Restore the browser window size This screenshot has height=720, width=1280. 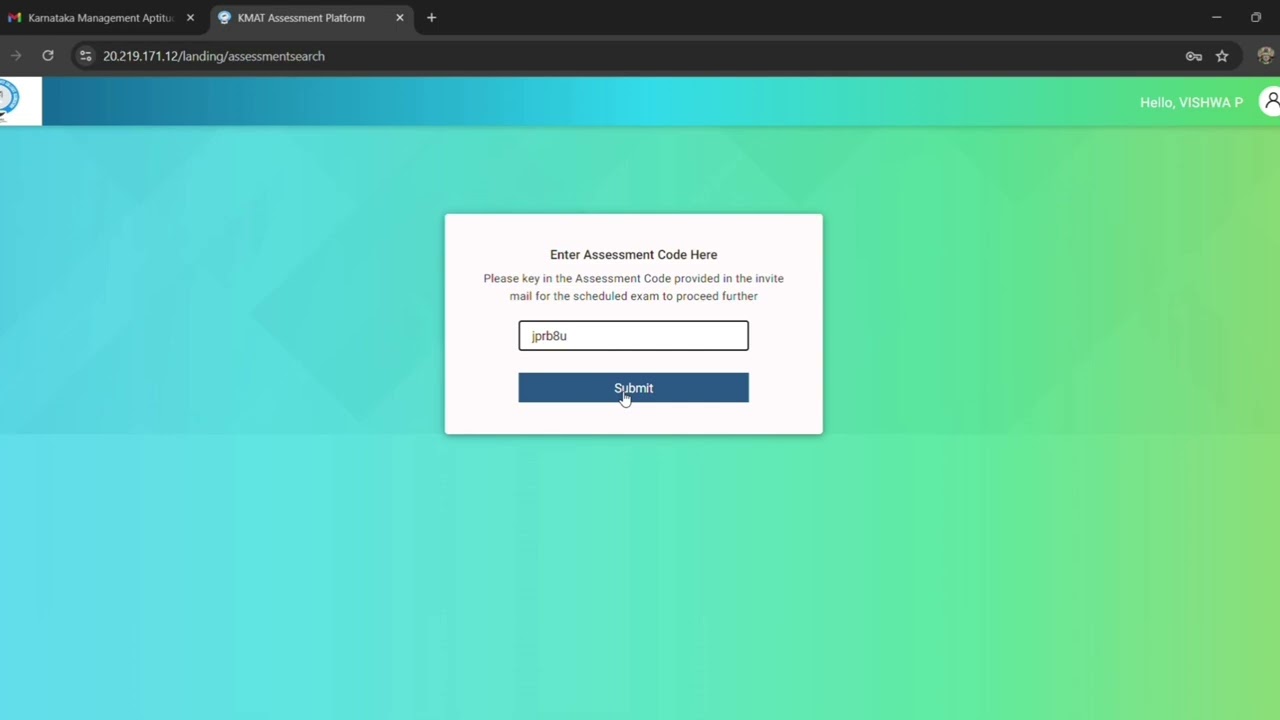point(1256,17)
